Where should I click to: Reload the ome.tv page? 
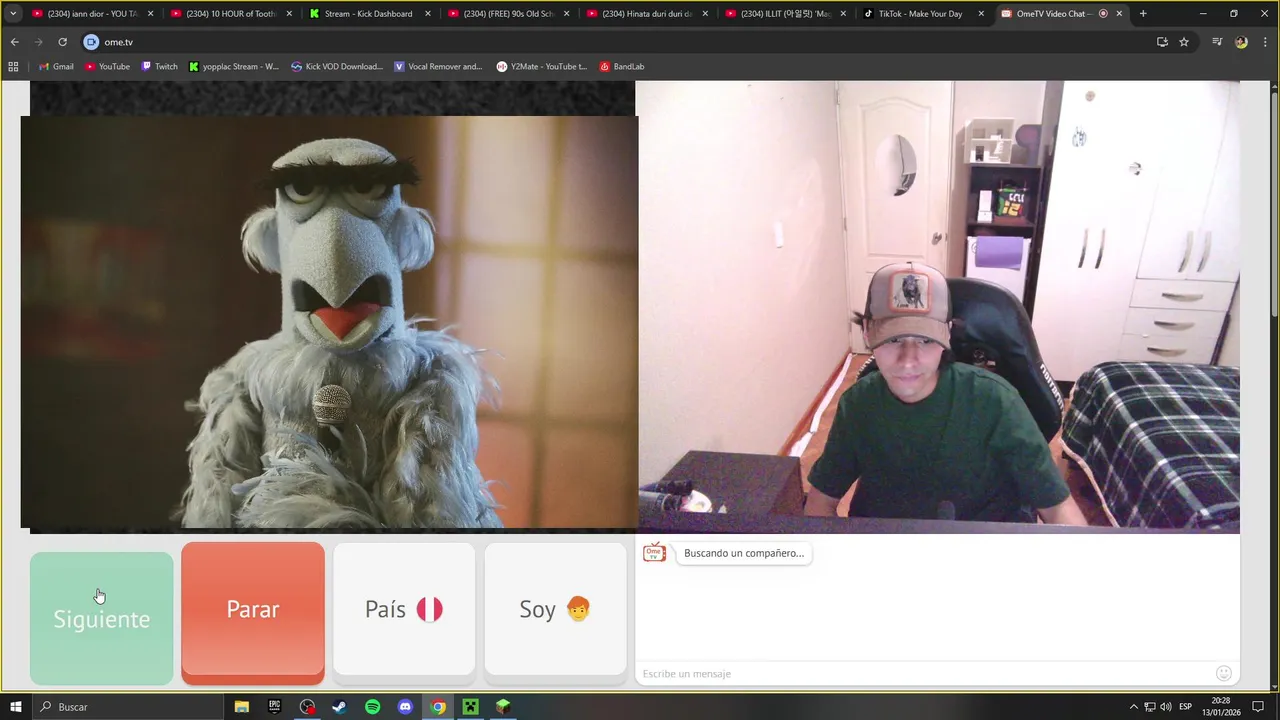pyautogui.click(x=62, y=42)
